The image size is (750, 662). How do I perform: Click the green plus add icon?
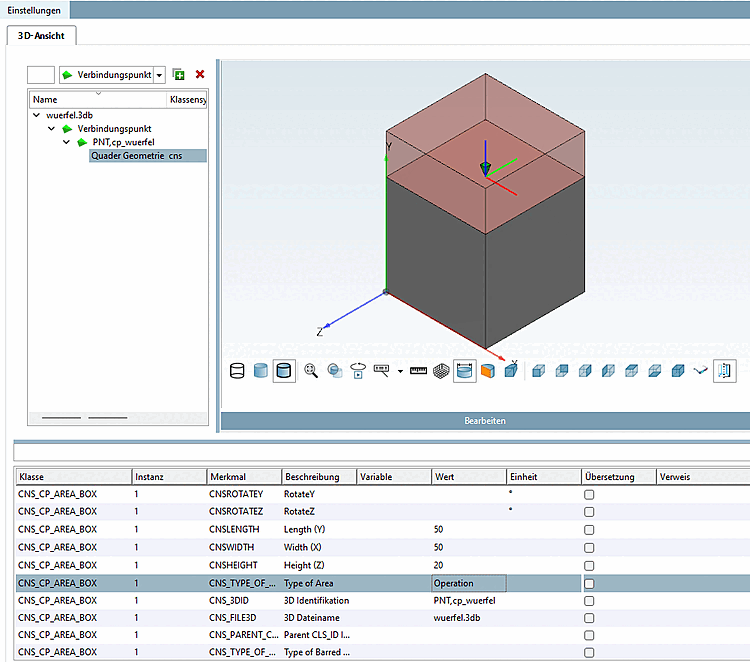click(178, 75)
